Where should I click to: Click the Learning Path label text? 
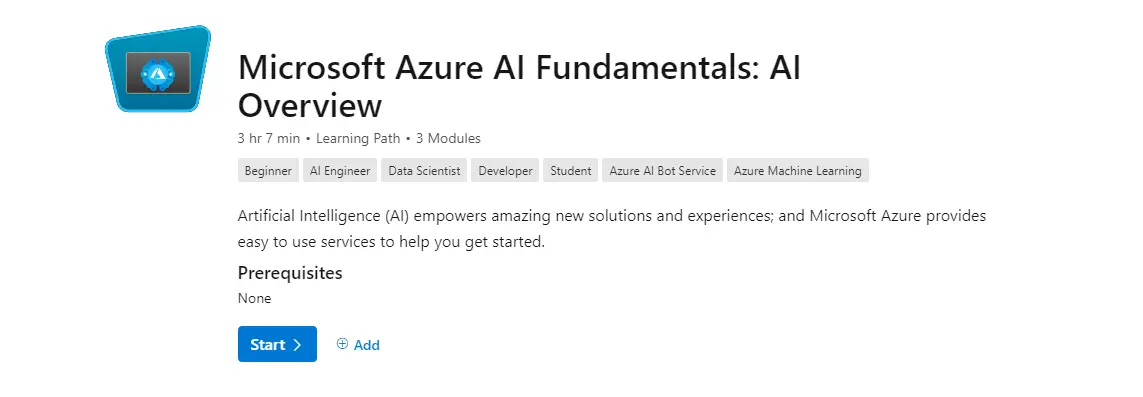click(359, 138)
